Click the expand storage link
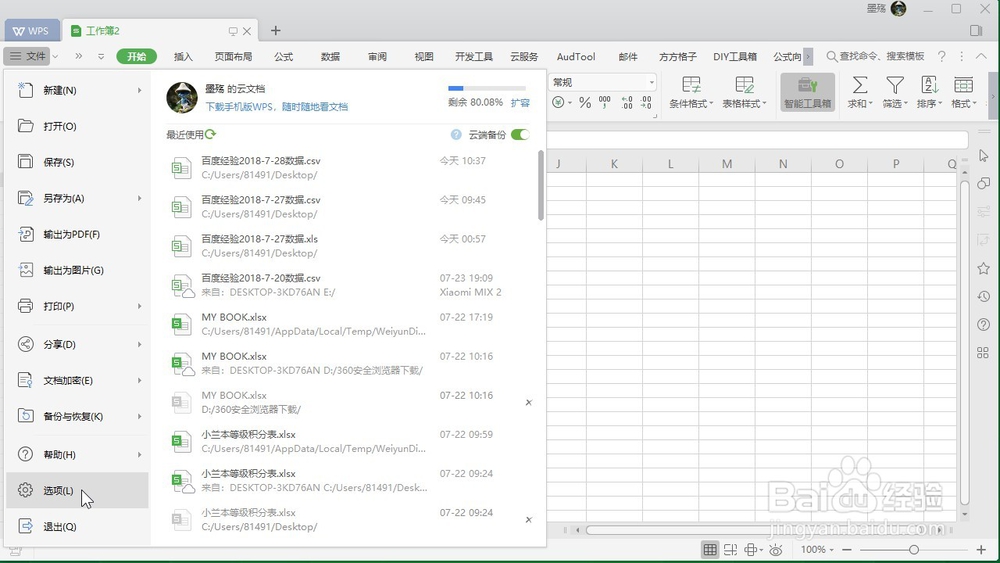Viewport: 1000px width, 563px height. [x=520, y=103]
